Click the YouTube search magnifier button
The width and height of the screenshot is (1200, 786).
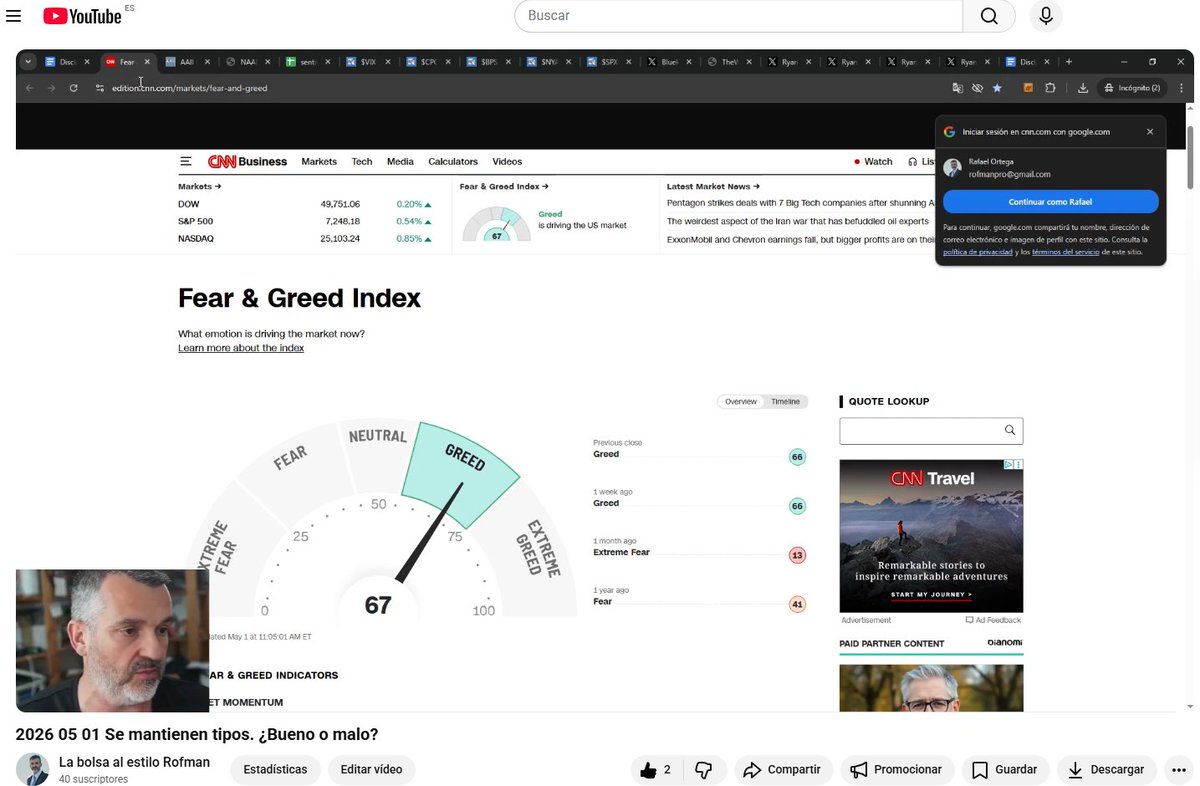[x=989, y=16]
